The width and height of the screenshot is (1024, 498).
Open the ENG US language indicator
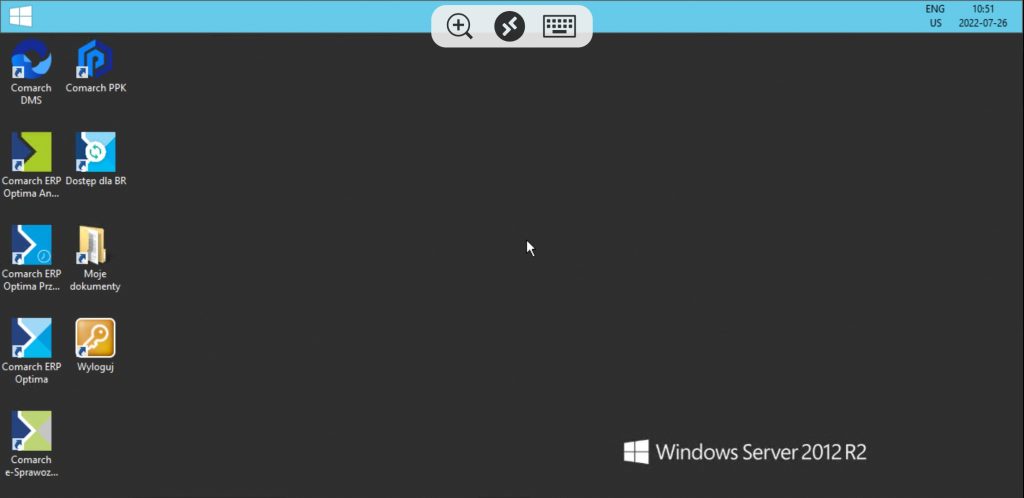tap(935, 16)
